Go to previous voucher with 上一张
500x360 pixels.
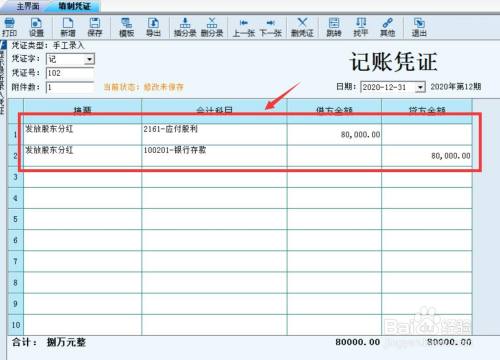pyautogui.click(x=244, y=27)
